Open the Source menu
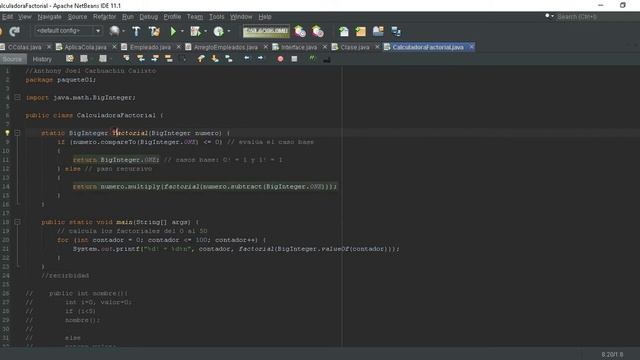Viewport: 640px width, 360px height. 77,17
